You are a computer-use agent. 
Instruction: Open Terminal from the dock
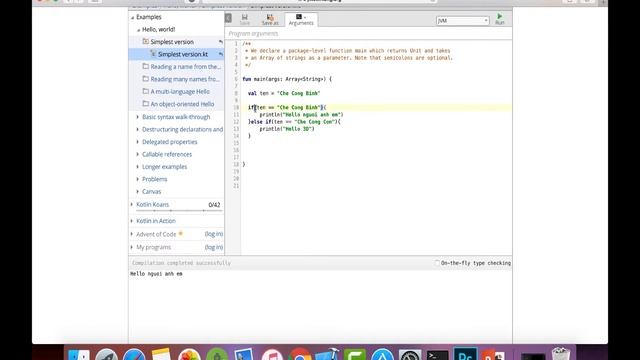click(437, 354)
